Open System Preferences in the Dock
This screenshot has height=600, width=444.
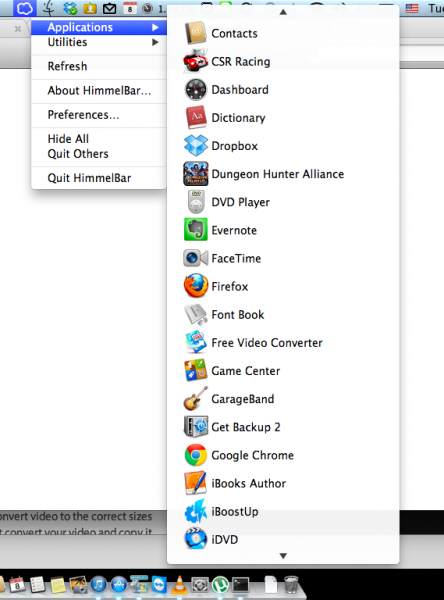click(x=200, y=585)
